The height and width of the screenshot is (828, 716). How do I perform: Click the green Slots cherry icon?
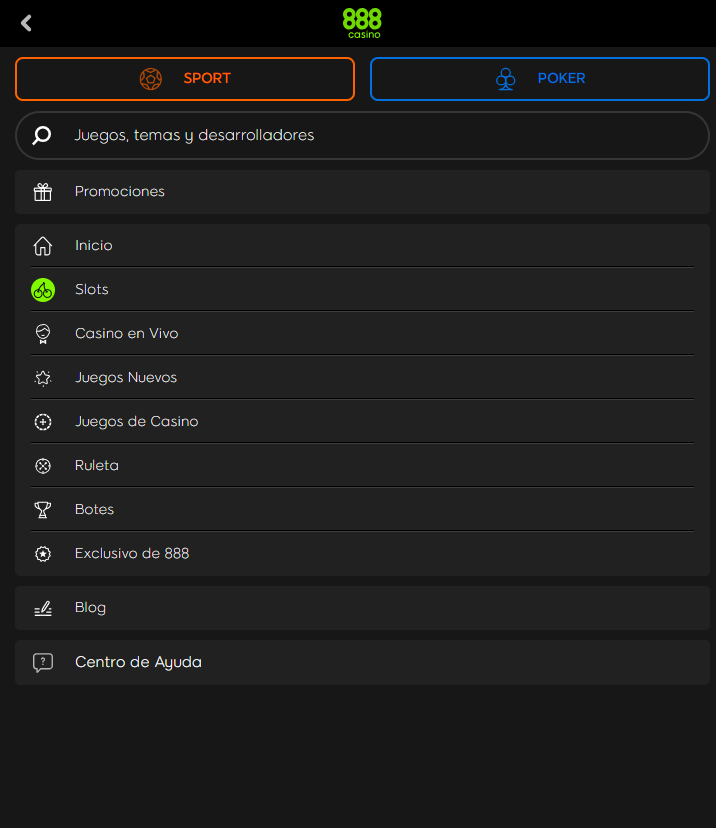point(43,290)
